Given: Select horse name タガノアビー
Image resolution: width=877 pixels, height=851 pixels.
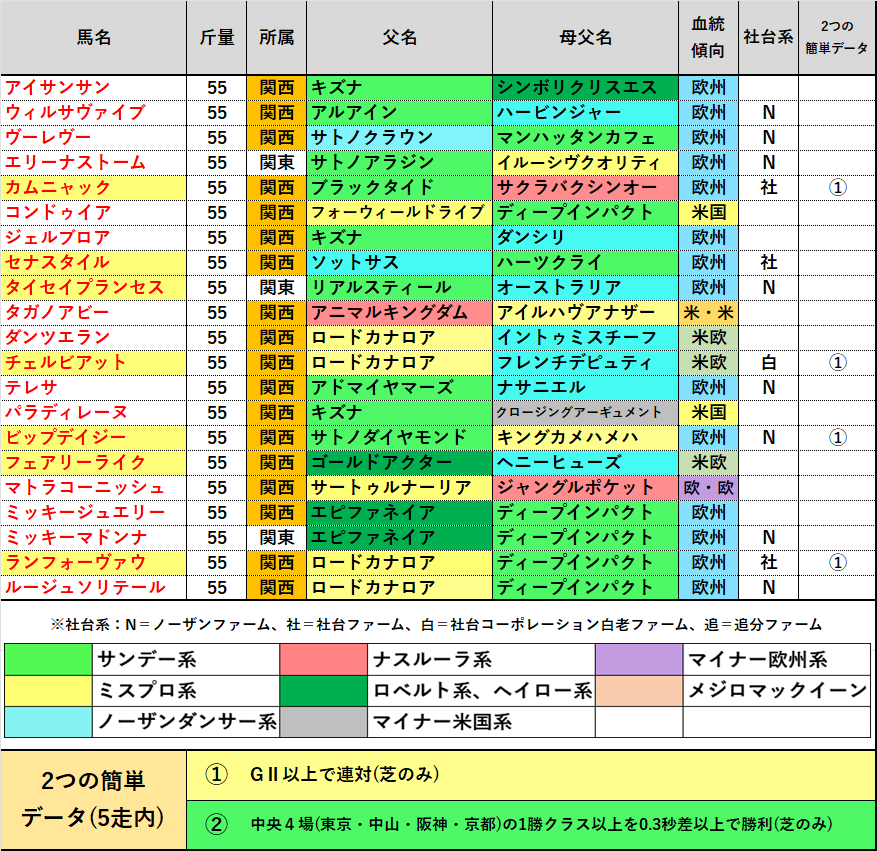Looking at the screenshot, I should [93, 313].
